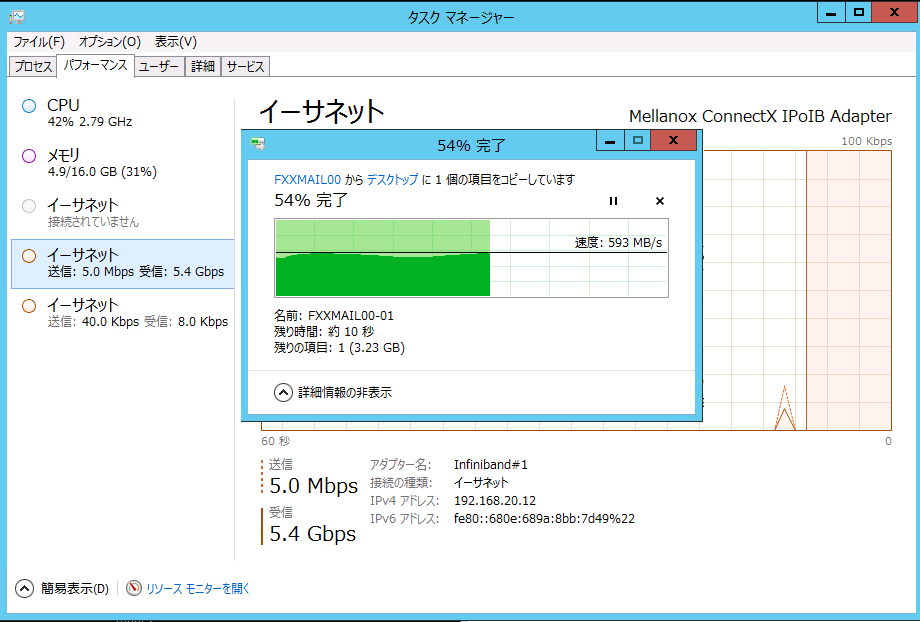This screenshot has width=920, height=622.
Task: Click the gray disconnected Ethernet circle icon
Action: click(29, 206)
